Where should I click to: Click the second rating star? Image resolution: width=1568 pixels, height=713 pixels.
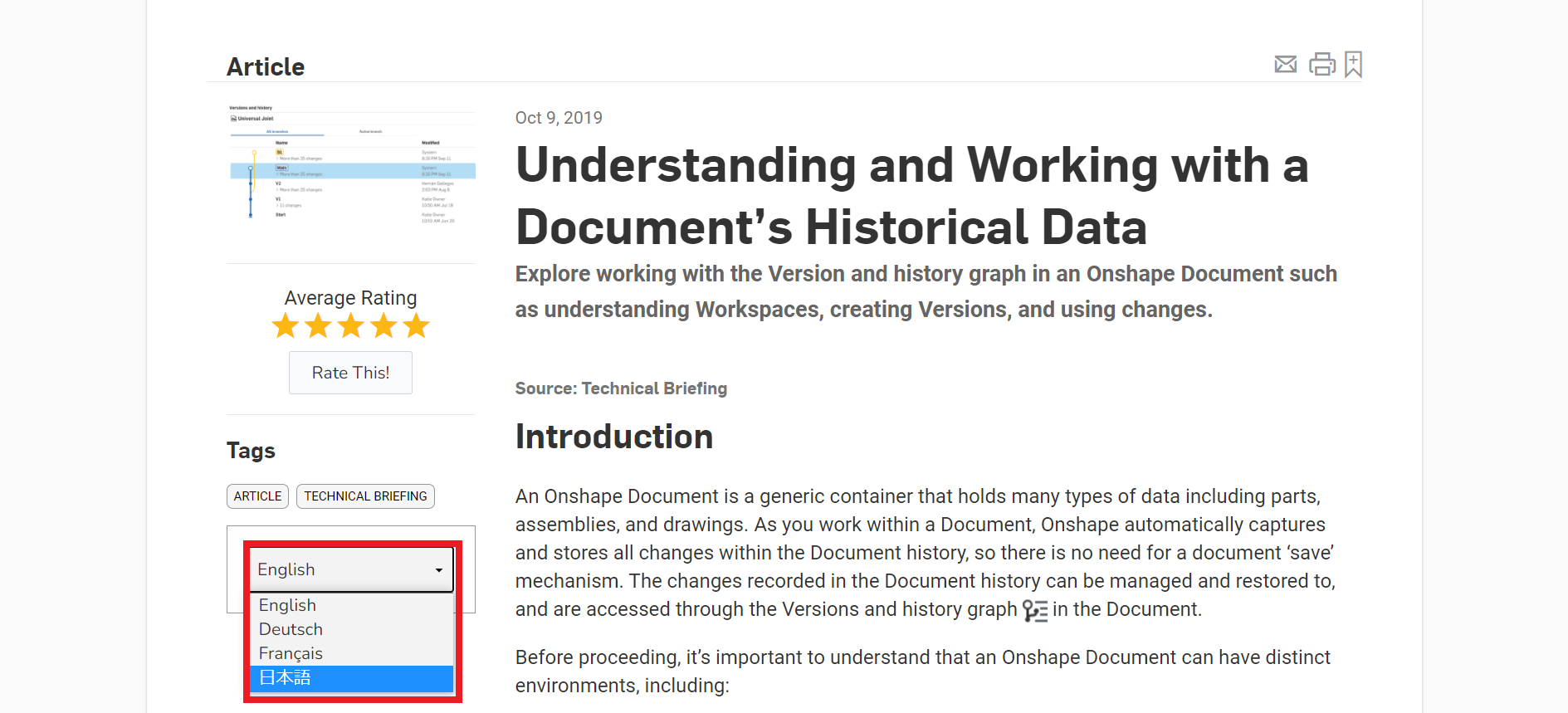click(x=318, y=326)
